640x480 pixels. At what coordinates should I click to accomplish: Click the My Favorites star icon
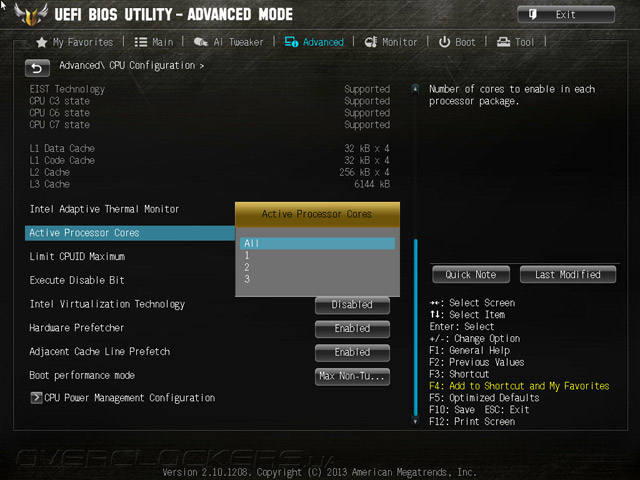click(x=42, y=42)
